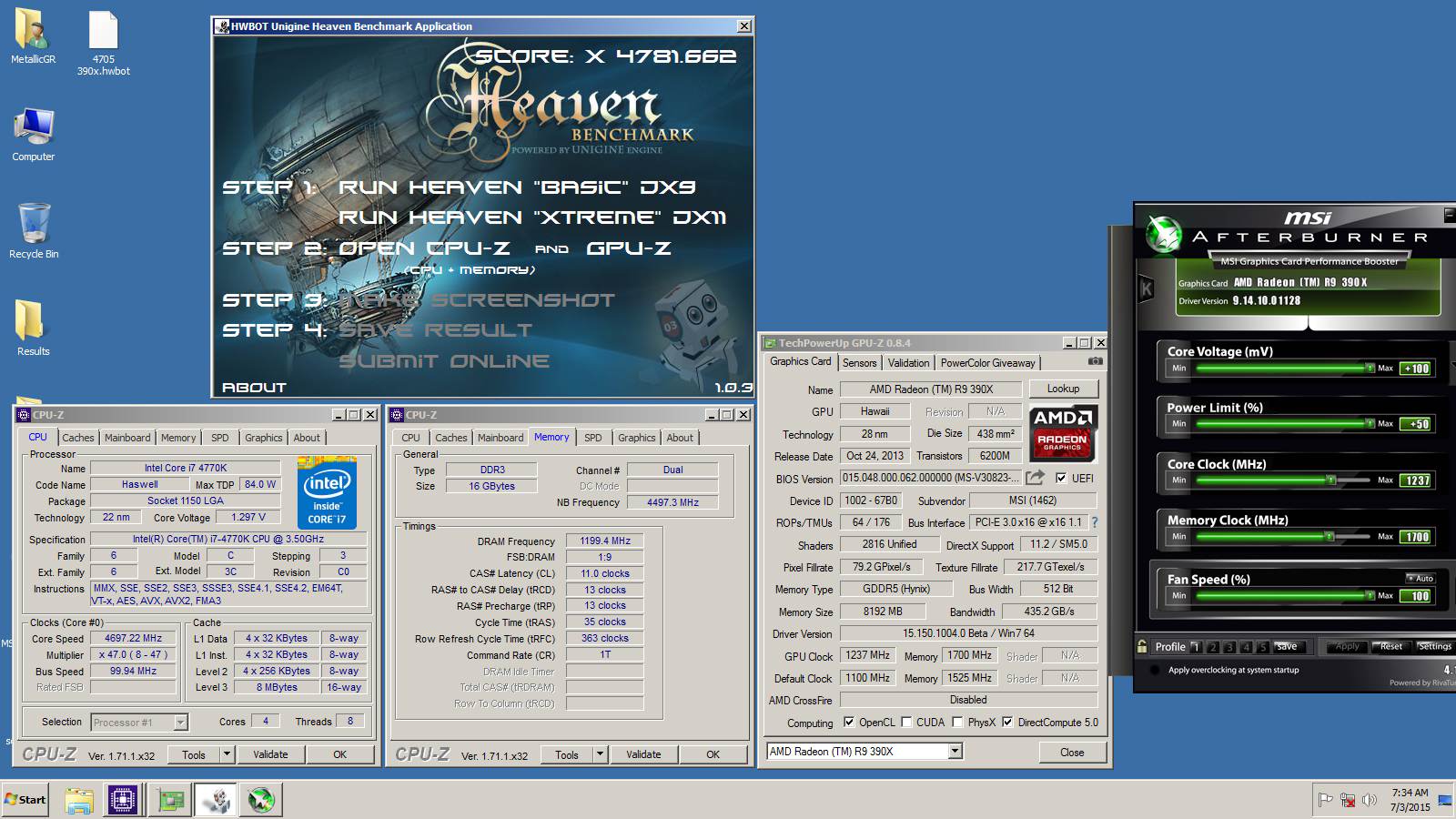
Task: Open the SPD tab in CPU-Z Memory window
Action: point(593,438)
